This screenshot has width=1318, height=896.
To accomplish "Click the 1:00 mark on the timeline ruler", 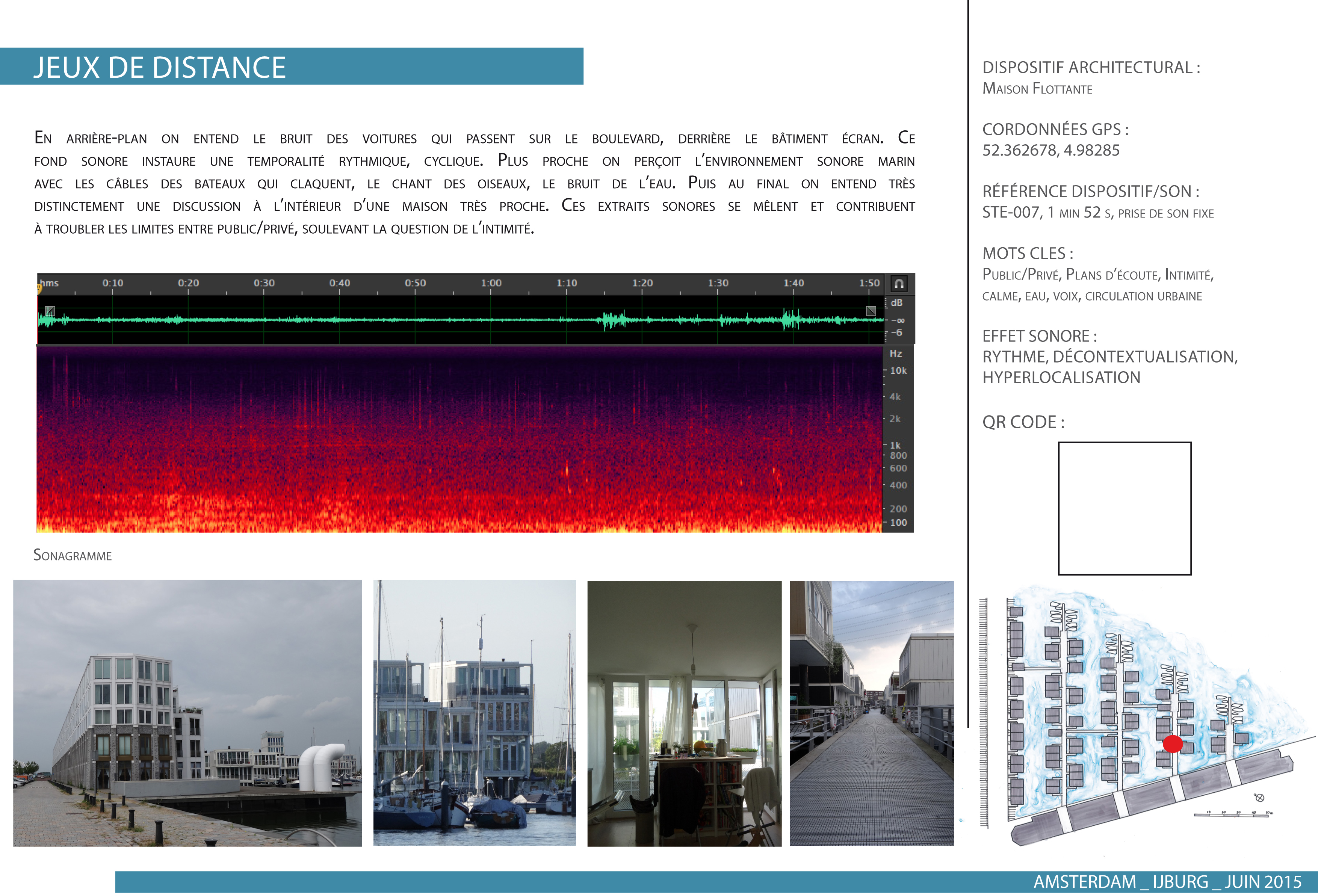I will [491, 283].
